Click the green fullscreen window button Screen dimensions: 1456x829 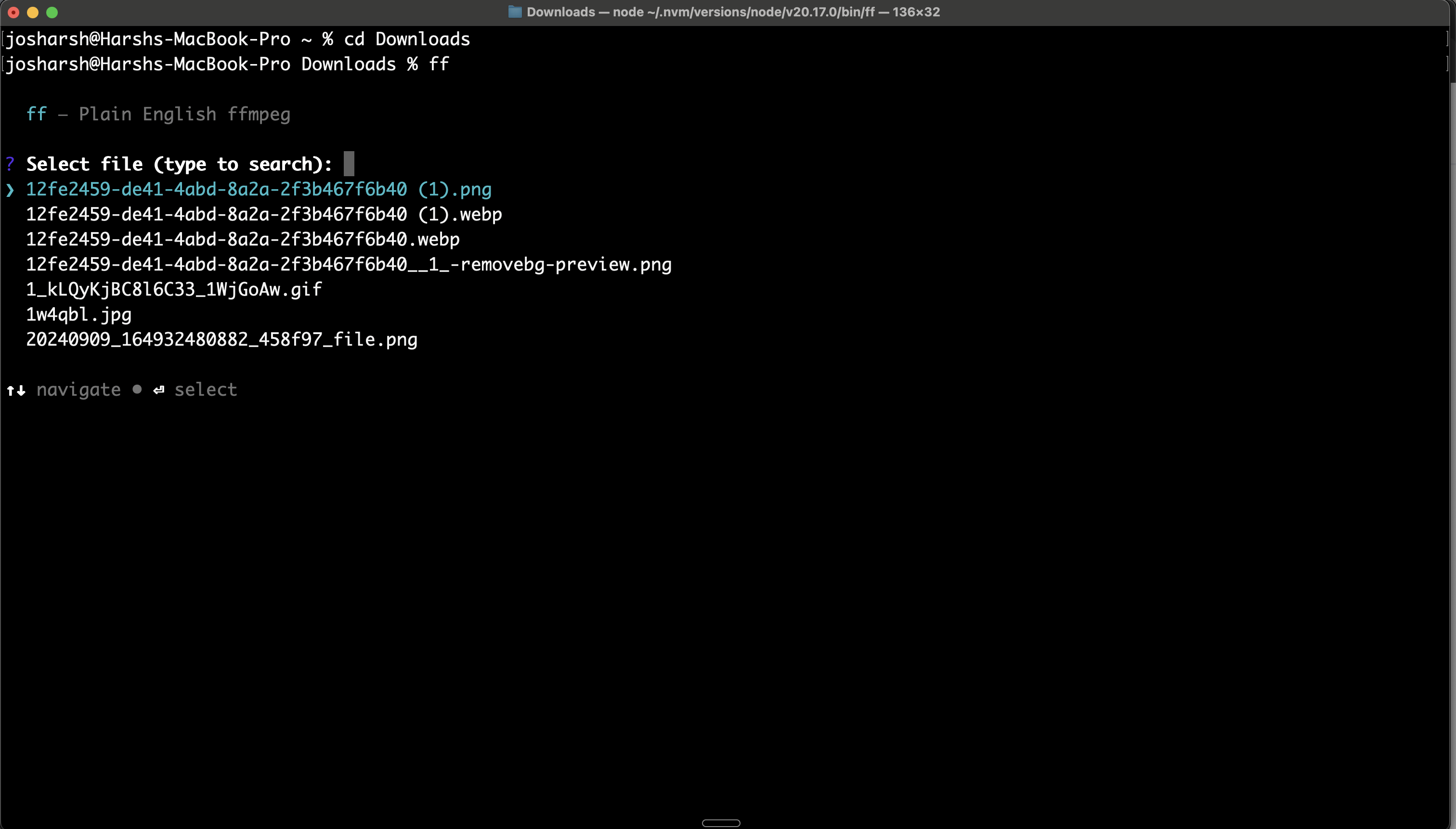(52, 13)
